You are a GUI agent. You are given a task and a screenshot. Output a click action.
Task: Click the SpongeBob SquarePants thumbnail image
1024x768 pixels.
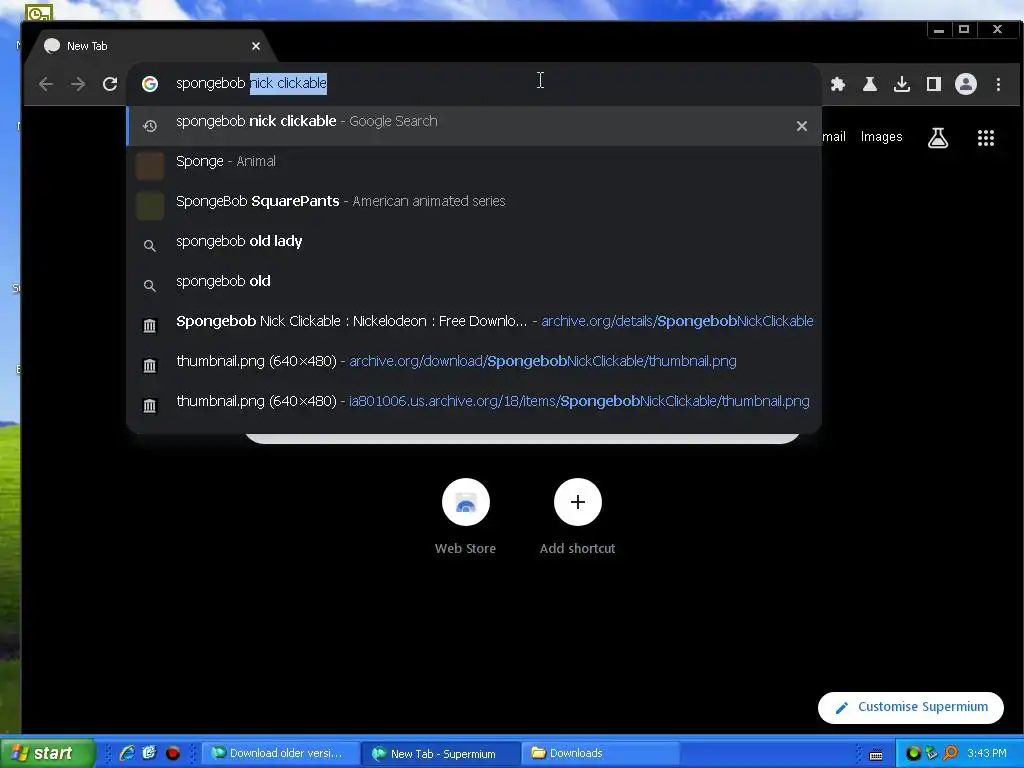[150, 206]
